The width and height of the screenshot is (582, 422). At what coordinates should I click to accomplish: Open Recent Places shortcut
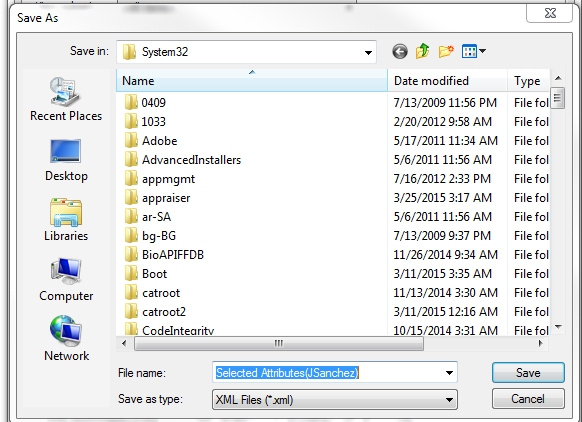pyautogui.click(x=66, y=99)
